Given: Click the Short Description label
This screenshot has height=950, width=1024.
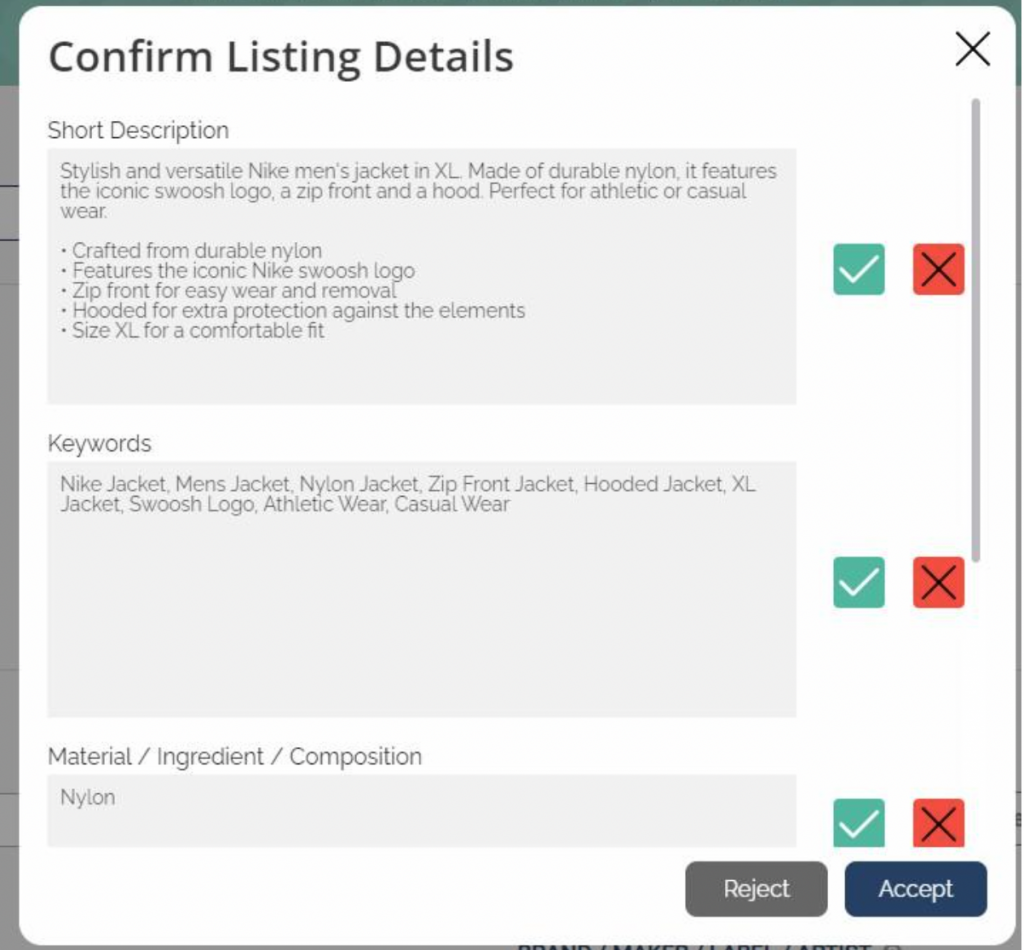Looking at the screenshot, I should (138, 130).
